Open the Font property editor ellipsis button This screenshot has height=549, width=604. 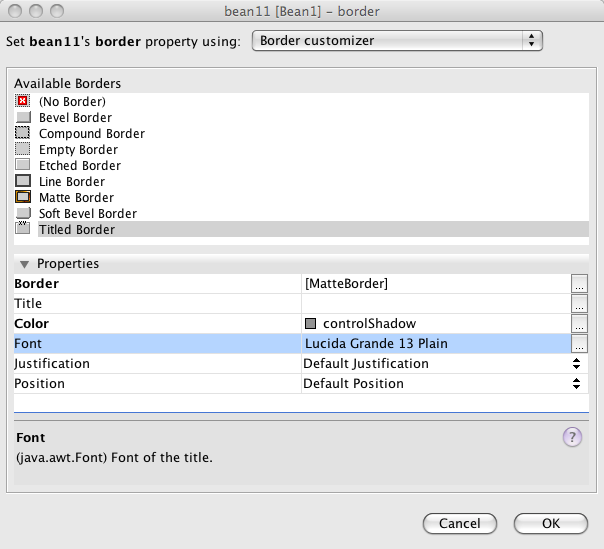point(579,343)
